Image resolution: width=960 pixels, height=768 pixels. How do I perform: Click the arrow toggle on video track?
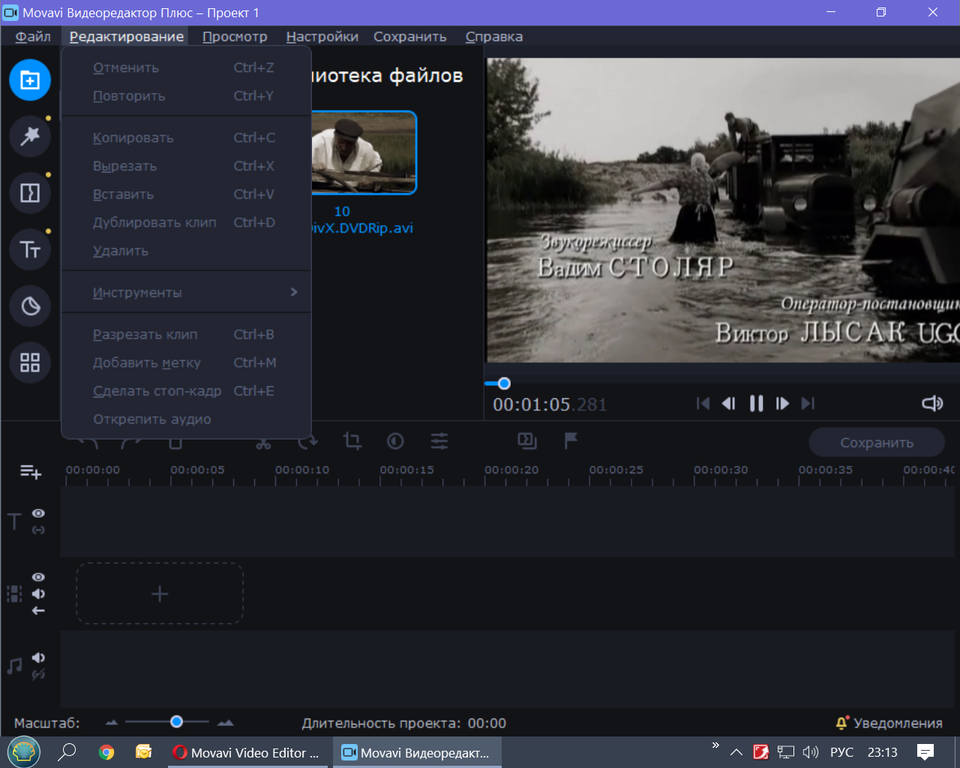[38, 611]
